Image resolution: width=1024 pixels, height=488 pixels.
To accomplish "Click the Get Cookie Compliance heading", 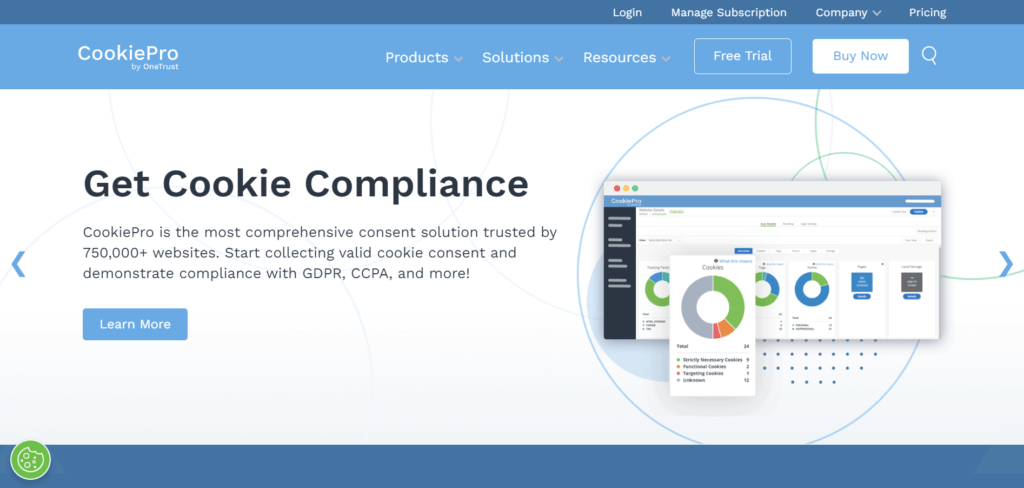I will click(x=305, y=183).
